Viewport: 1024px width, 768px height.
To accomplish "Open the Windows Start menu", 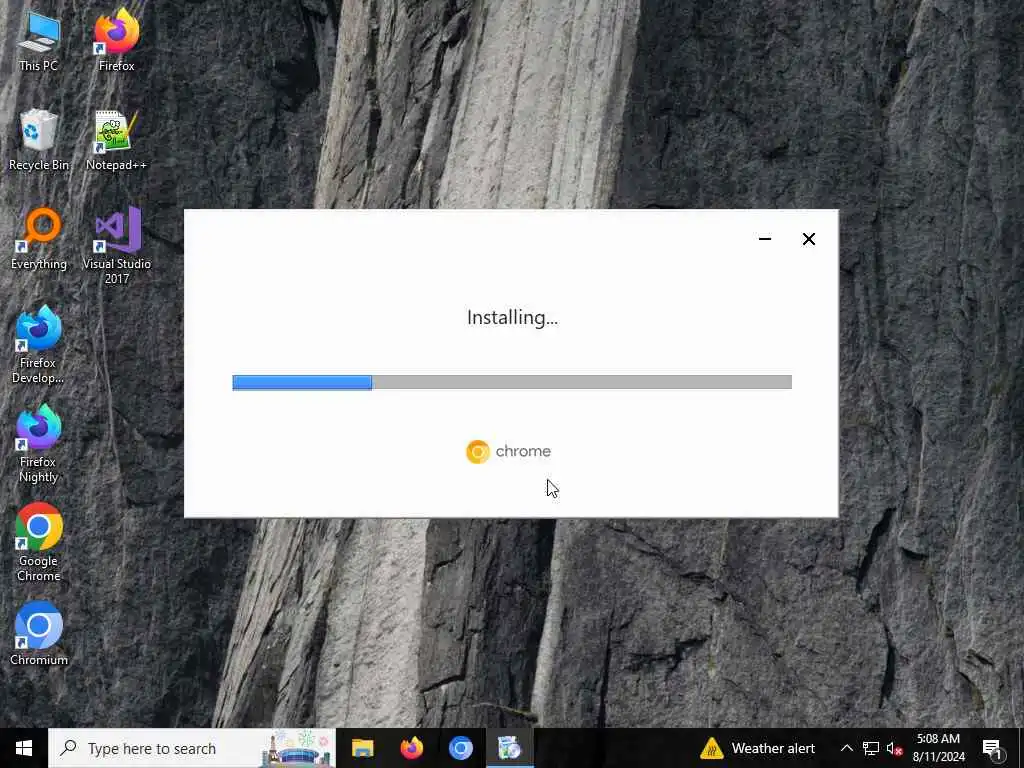I will [x=24, y=748].
